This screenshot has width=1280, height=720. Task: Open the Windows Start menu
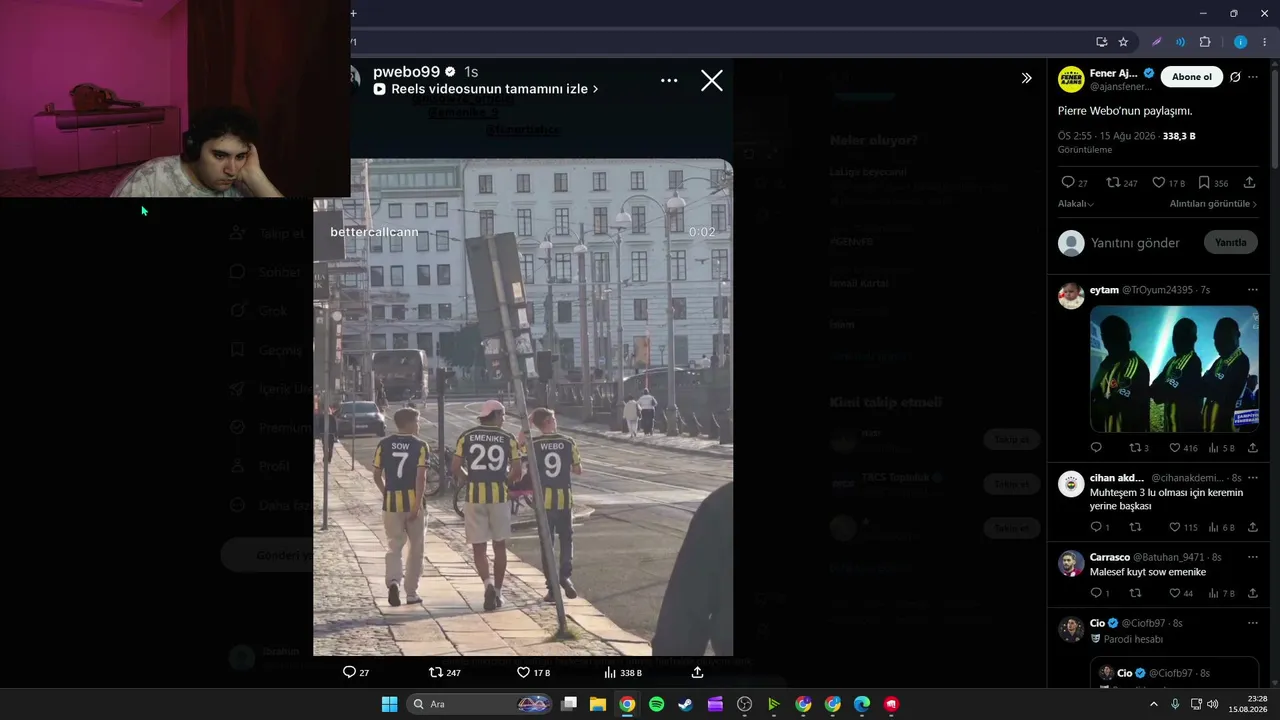[x=389, y=704]
